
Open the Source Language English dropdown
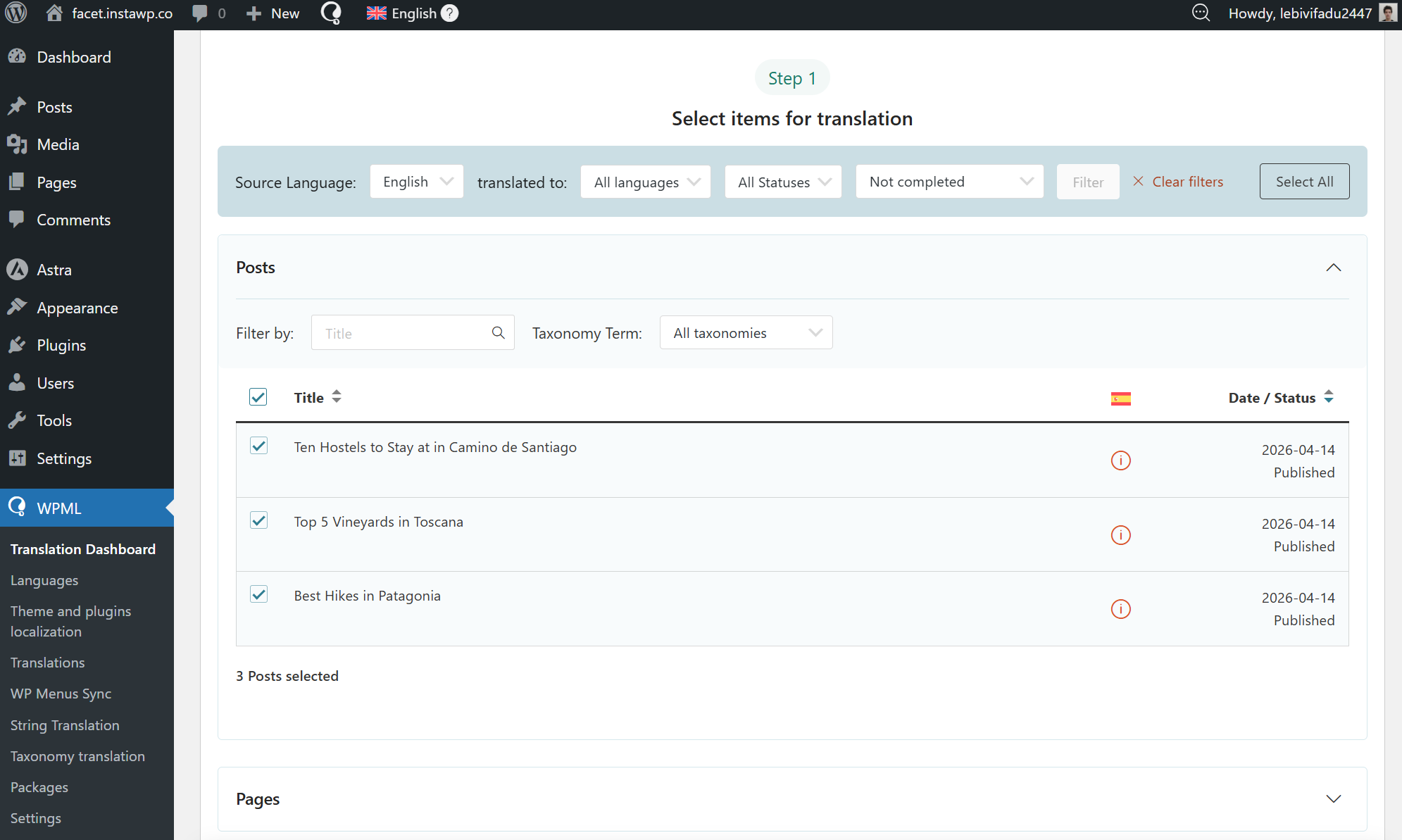417,182
